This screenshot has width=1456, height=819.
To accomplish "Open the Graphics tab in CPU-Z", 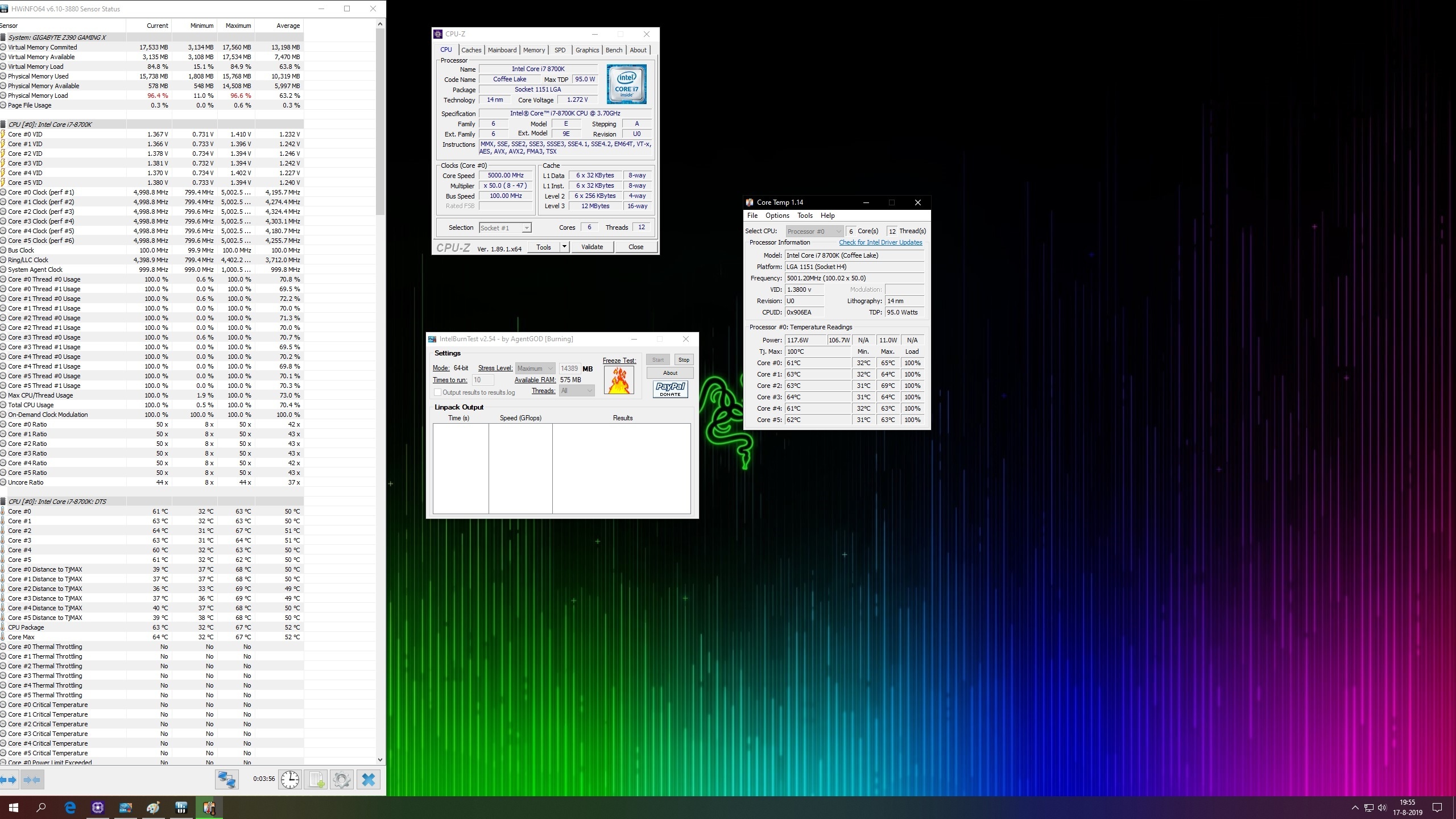I will coord(587,50).
